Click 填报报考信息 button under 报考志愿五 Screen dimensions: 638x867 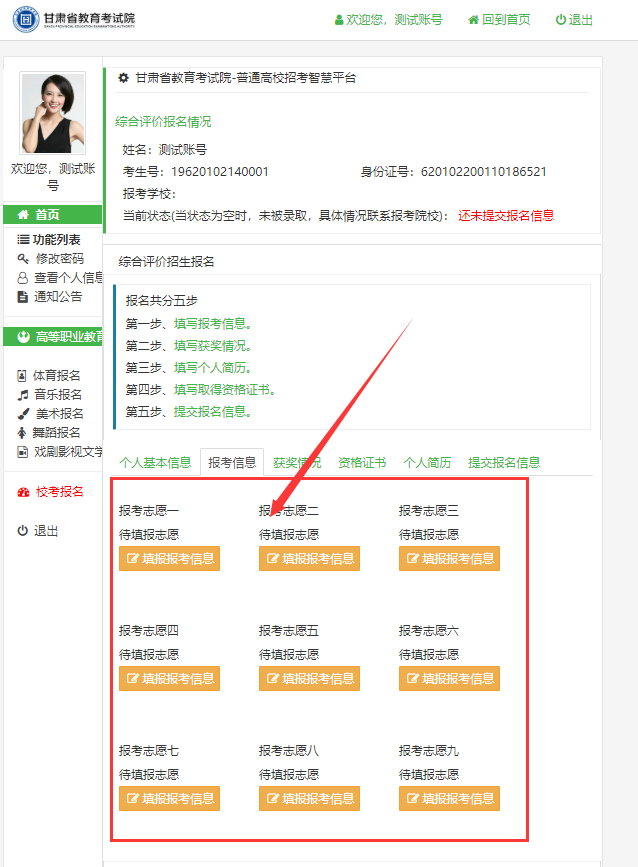coord(309,679)
